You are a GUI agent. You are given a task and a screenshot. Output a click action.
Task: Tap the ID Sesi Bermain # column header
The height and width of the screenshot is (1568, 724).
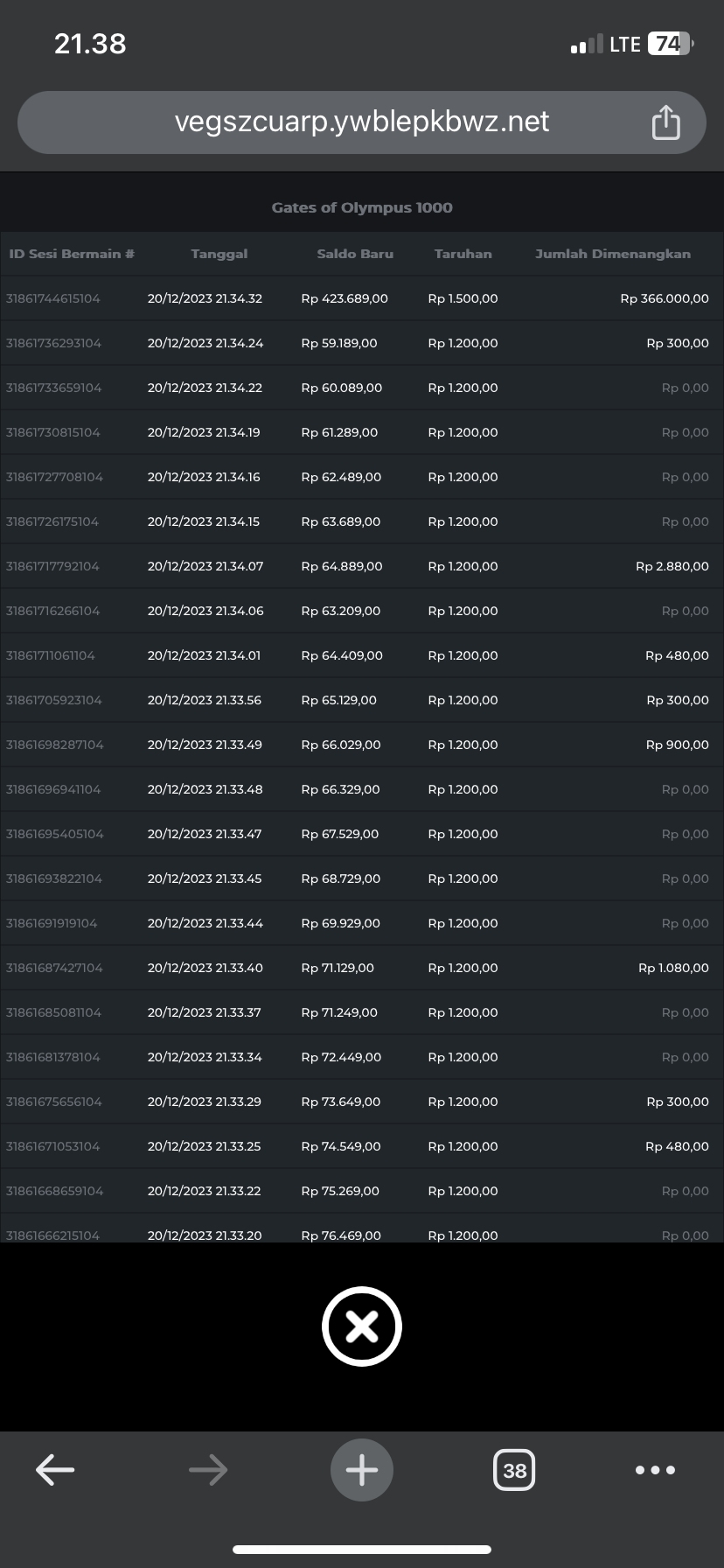coord(72,254)
